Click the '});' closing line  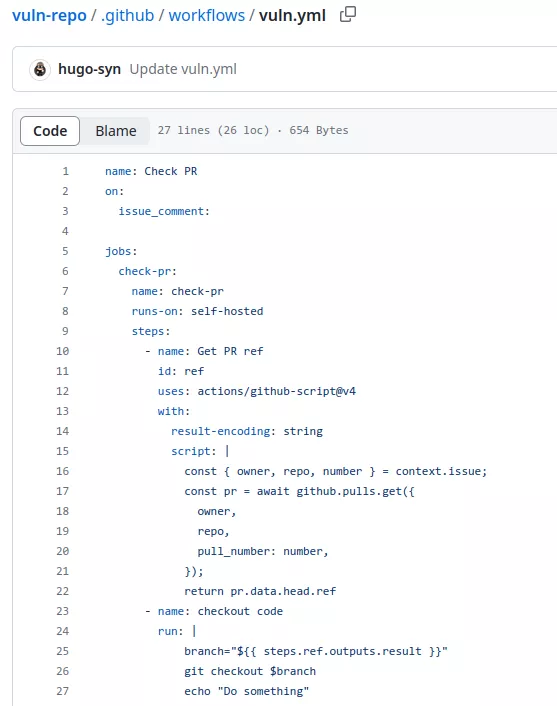[194, 571]
